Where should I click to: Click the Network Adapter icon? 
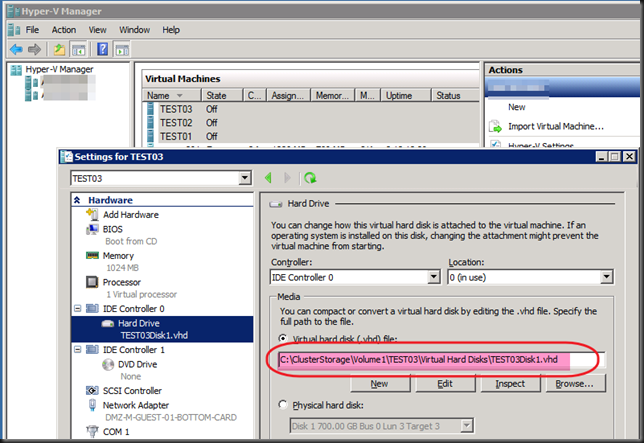[92, 405]
